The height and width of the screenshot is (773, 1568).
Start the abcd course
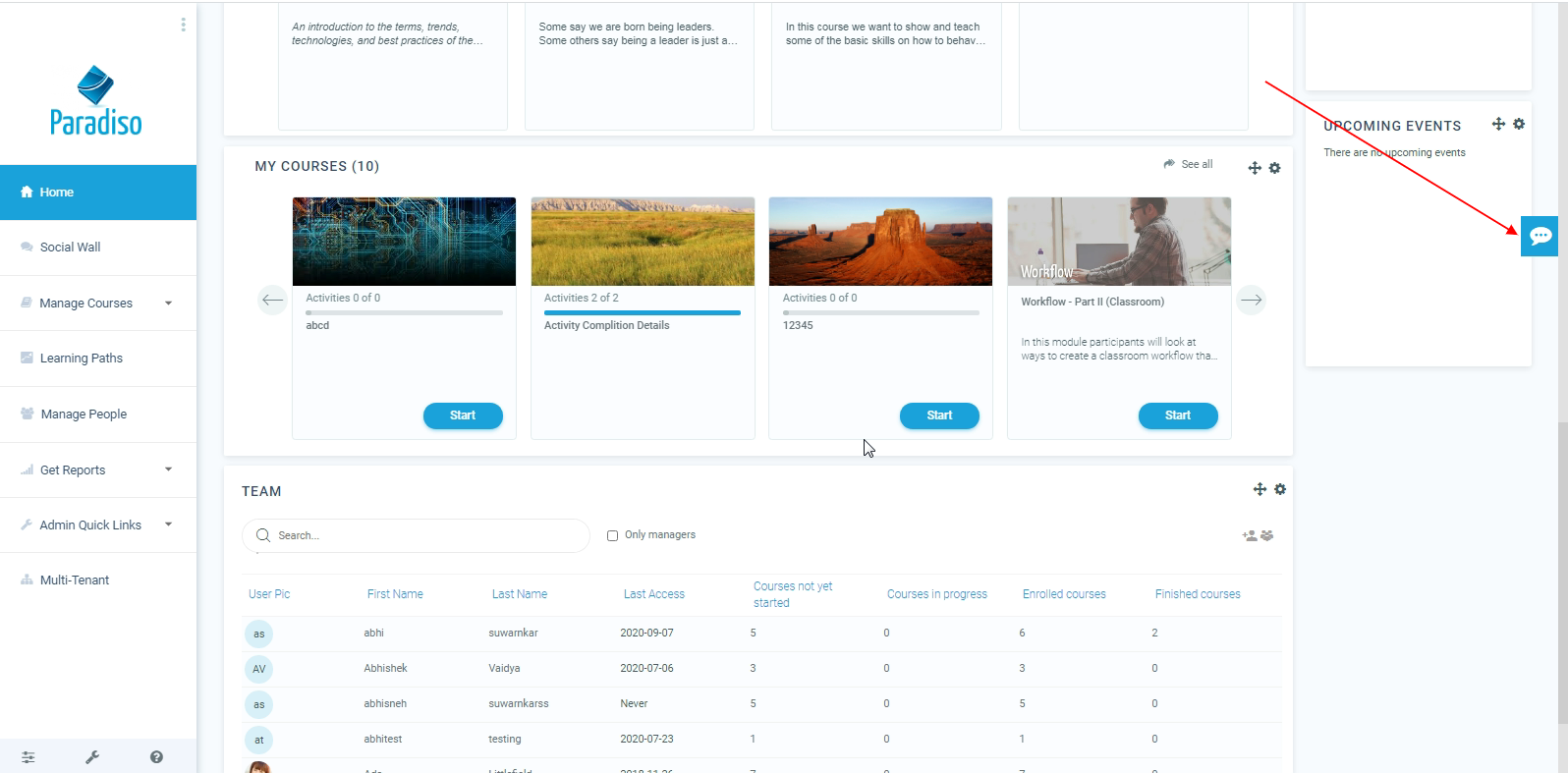[463, 415]
